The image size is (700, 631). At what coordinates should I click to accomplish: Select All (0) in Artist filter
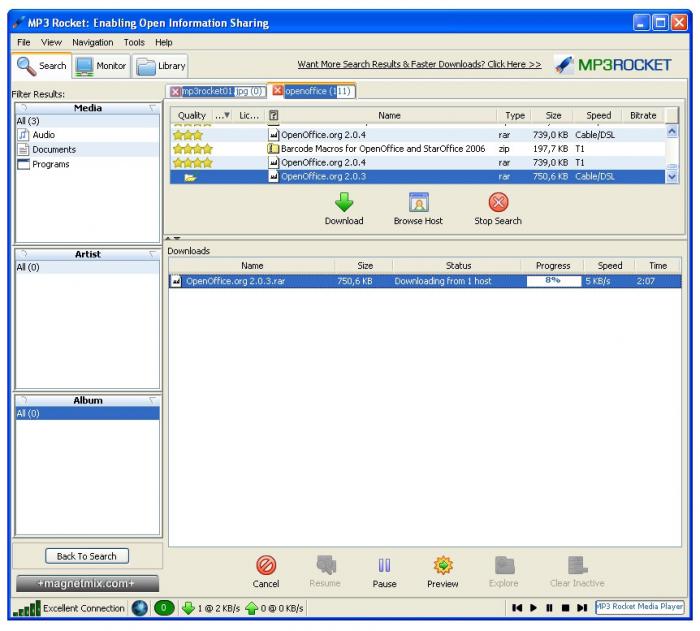(x=87, y=267)
